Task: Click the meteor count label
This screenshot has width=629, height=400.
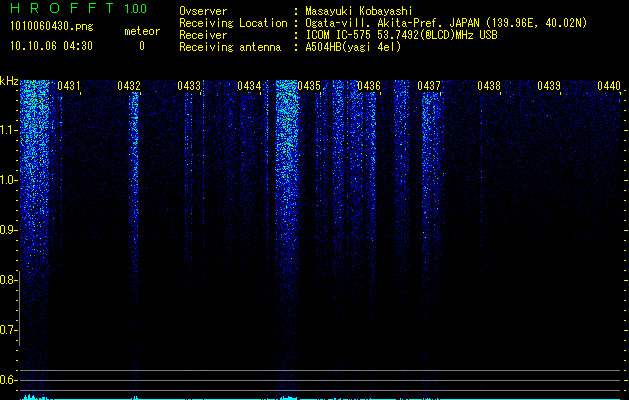Action: (142, 31)
